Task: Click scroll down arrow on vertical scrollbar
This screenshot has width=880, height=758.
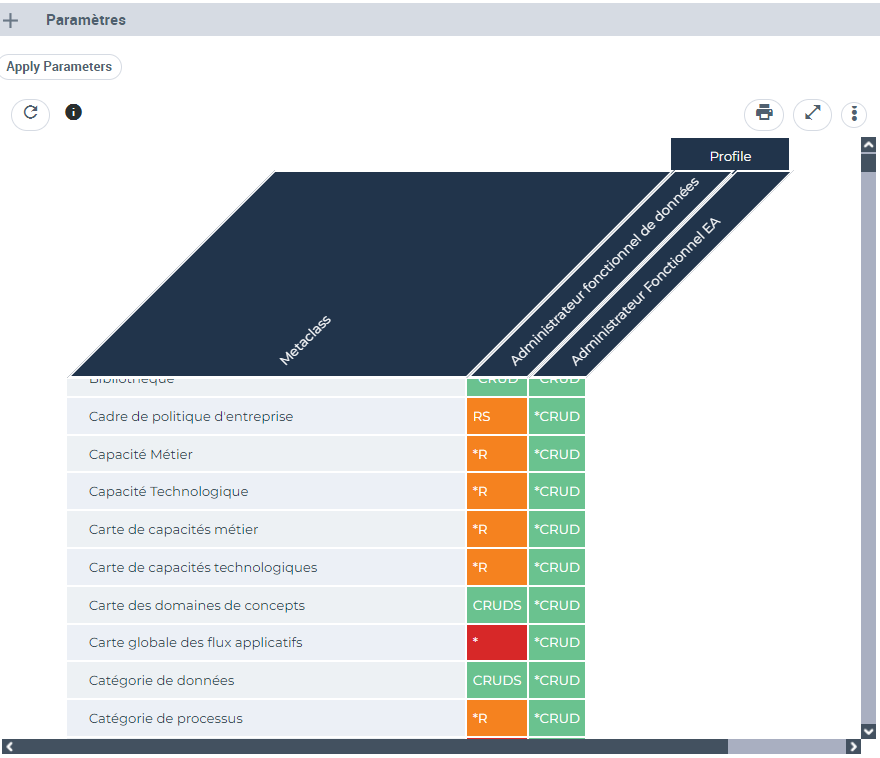Action: [x=868, y=731]
